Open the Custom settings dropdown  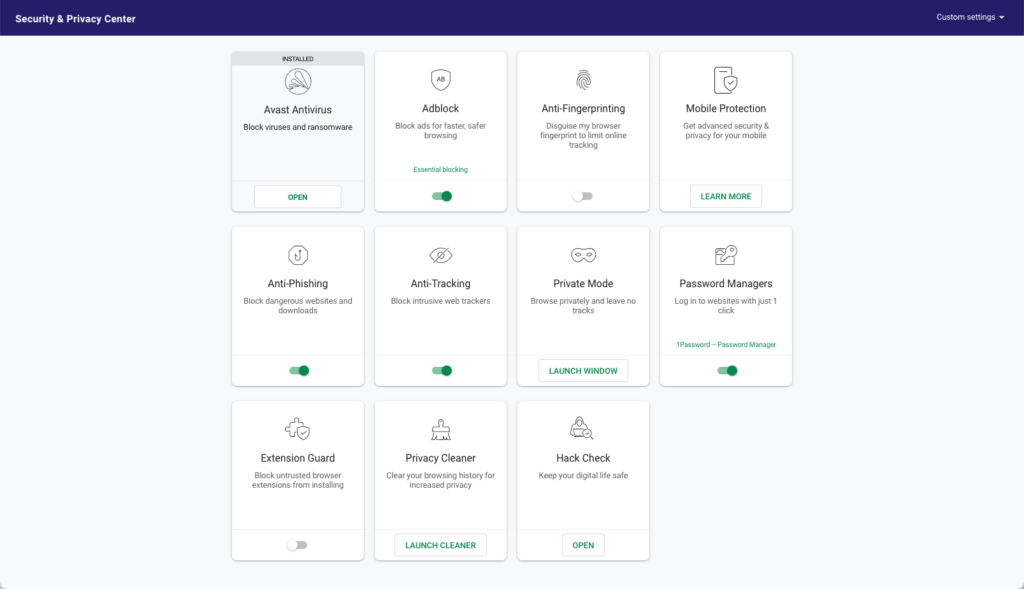click(x=969, y=17)
